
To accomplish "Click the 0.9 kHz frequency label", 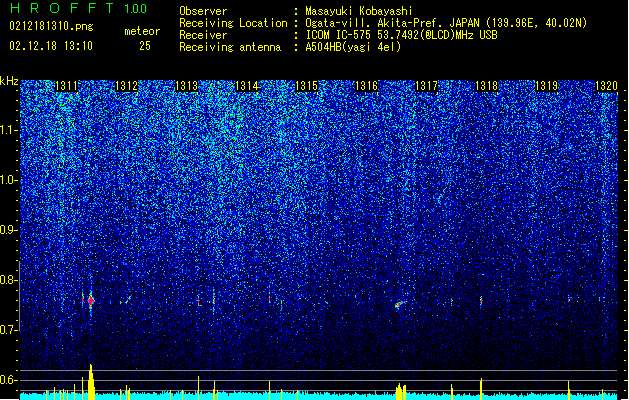I will pos(9,230).
